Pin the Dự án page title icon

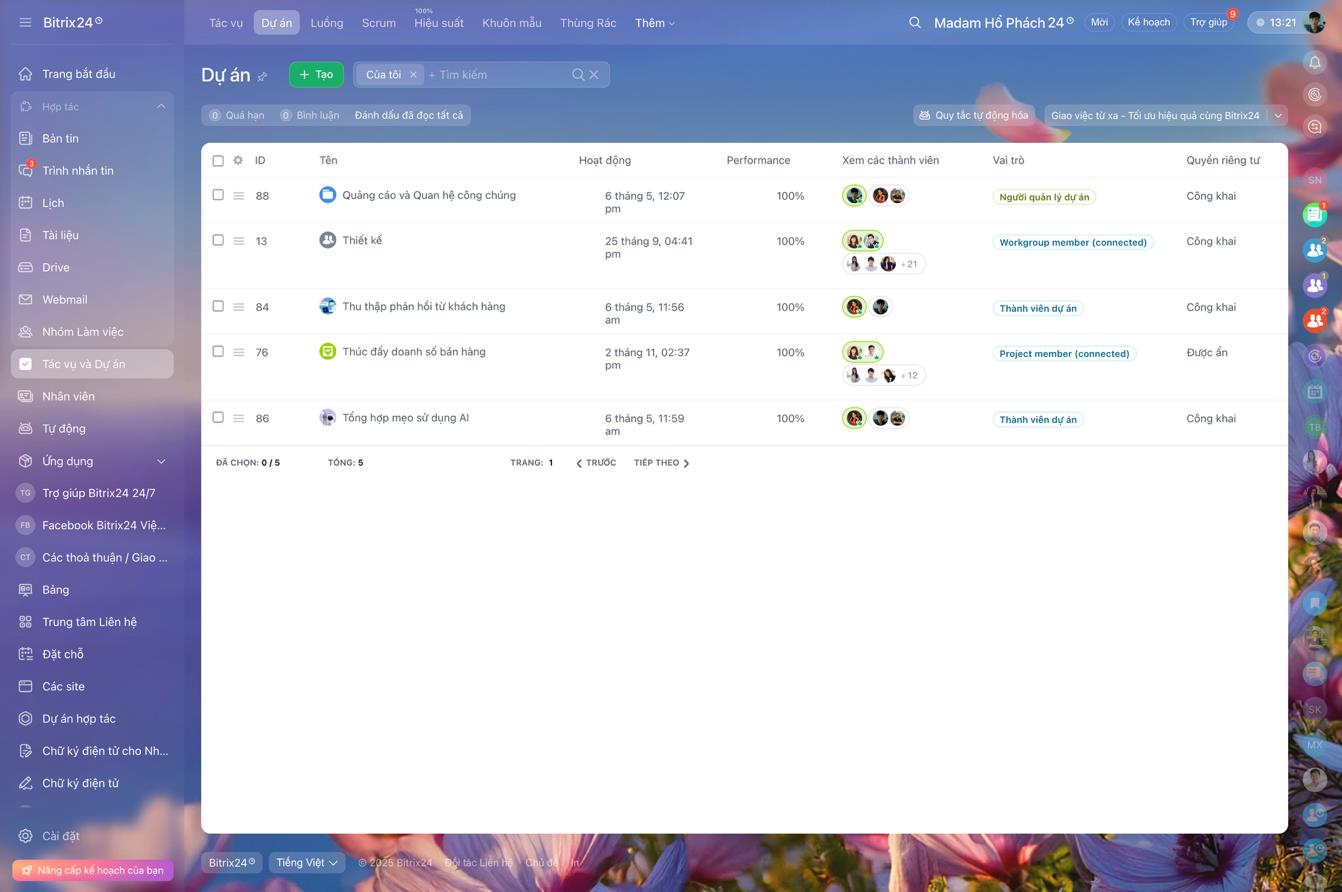pyautogui.click(x=263, y=77)
